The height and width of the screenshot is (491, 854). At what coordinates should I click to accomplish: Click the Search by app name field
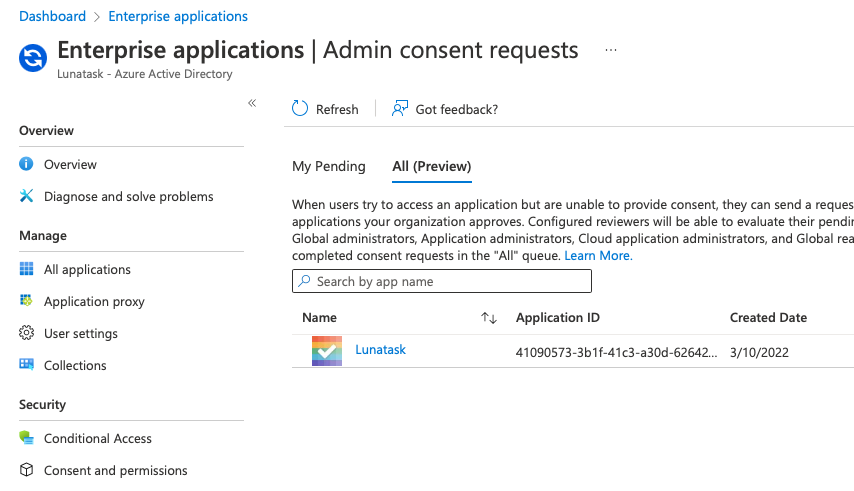(442, 282)
